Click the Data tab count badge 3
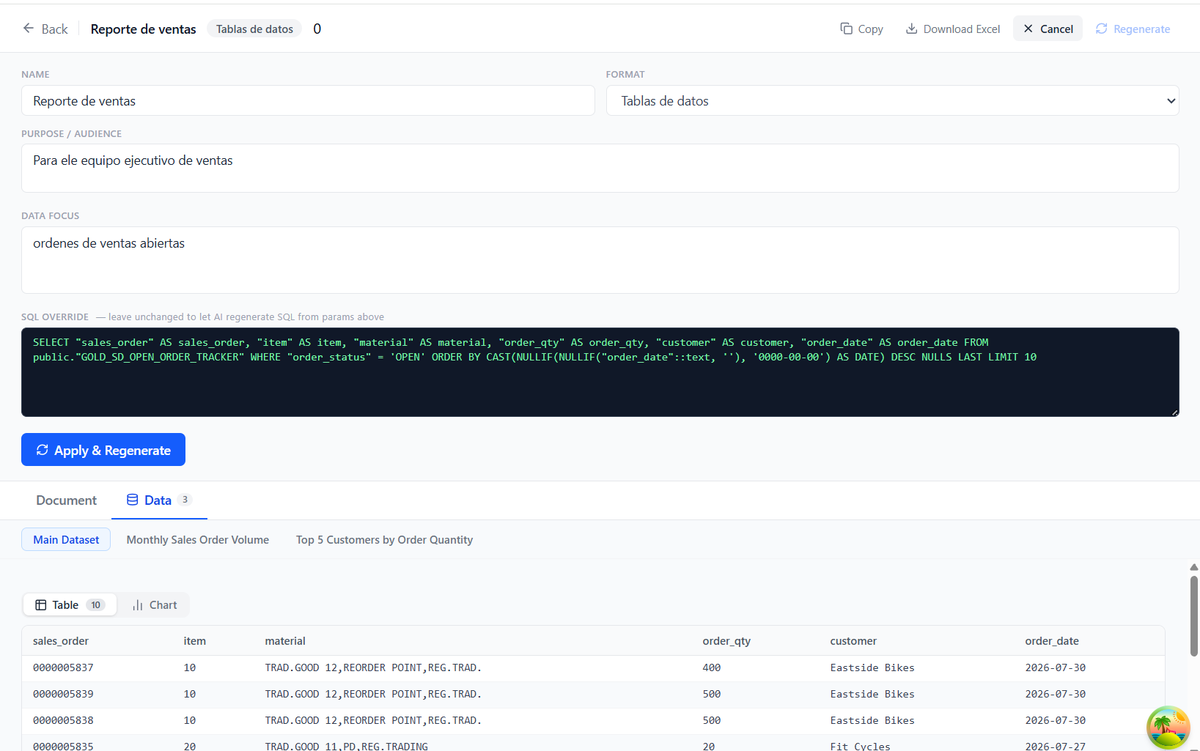 tap(185, 500)
